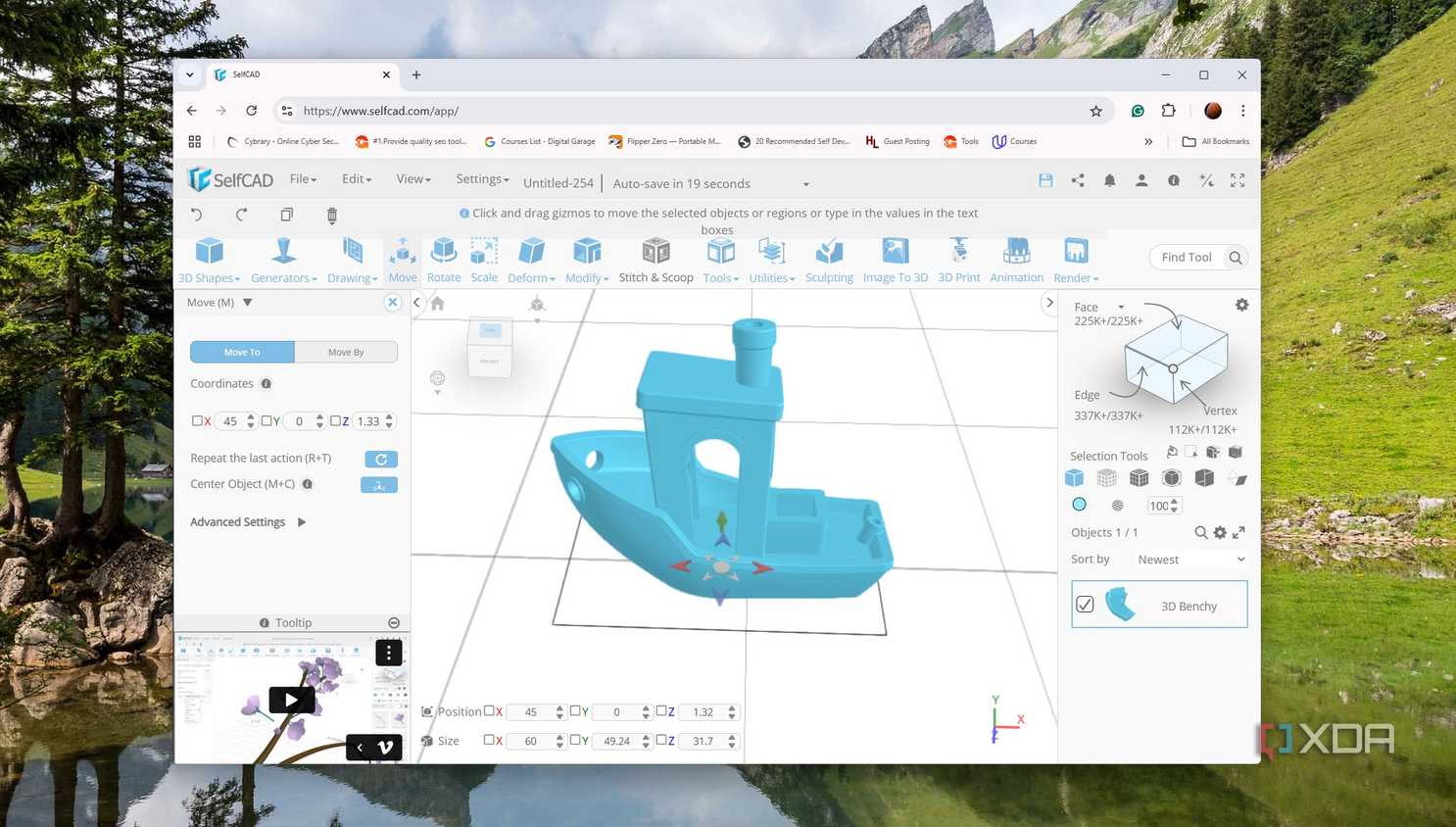Click the Undo arrow icon
This screenshot has width=1456, height=827.
196,215
